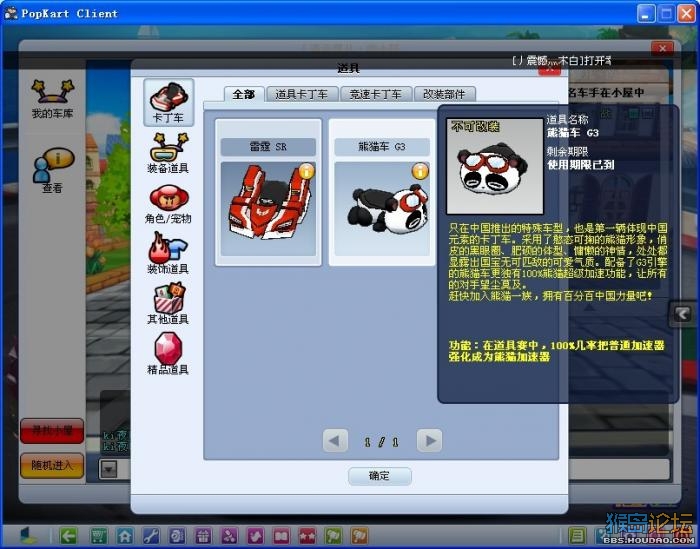Select the 卡丁车 kart category icon
Screen dimensions: 700x549
point(168,102)
